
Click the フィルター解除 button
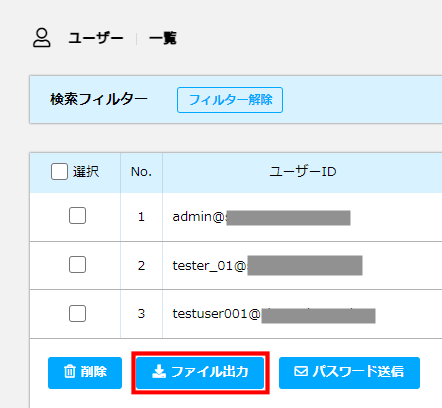(x=230, y=100)
